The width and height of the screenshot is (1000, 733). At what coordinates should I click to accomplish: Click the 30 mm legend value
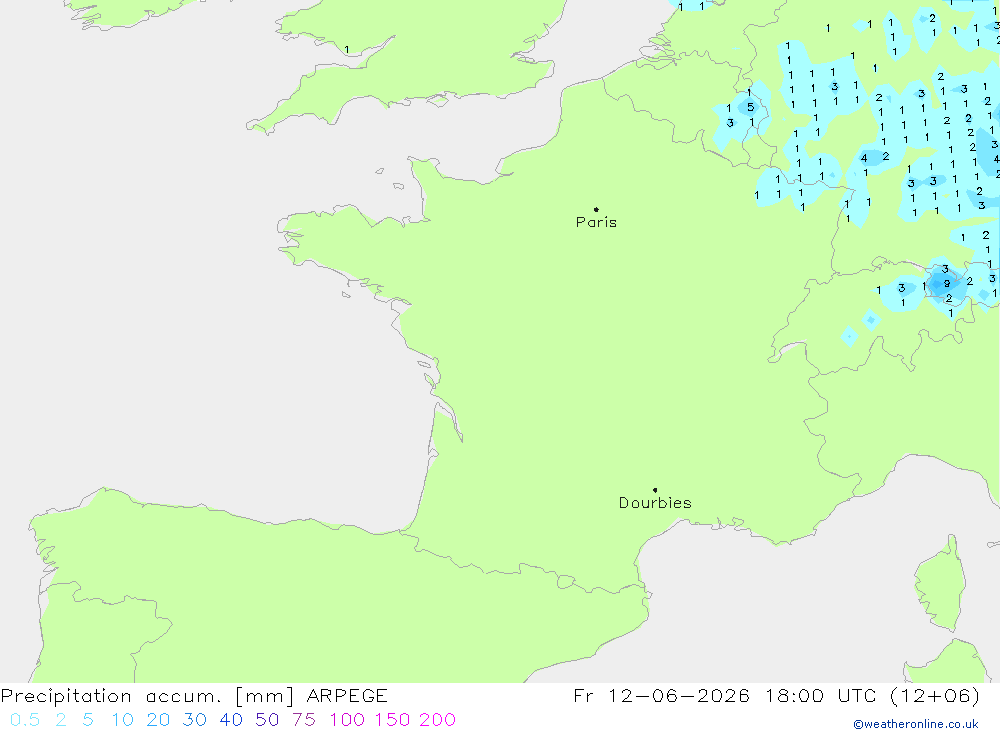tap(195, 720)
